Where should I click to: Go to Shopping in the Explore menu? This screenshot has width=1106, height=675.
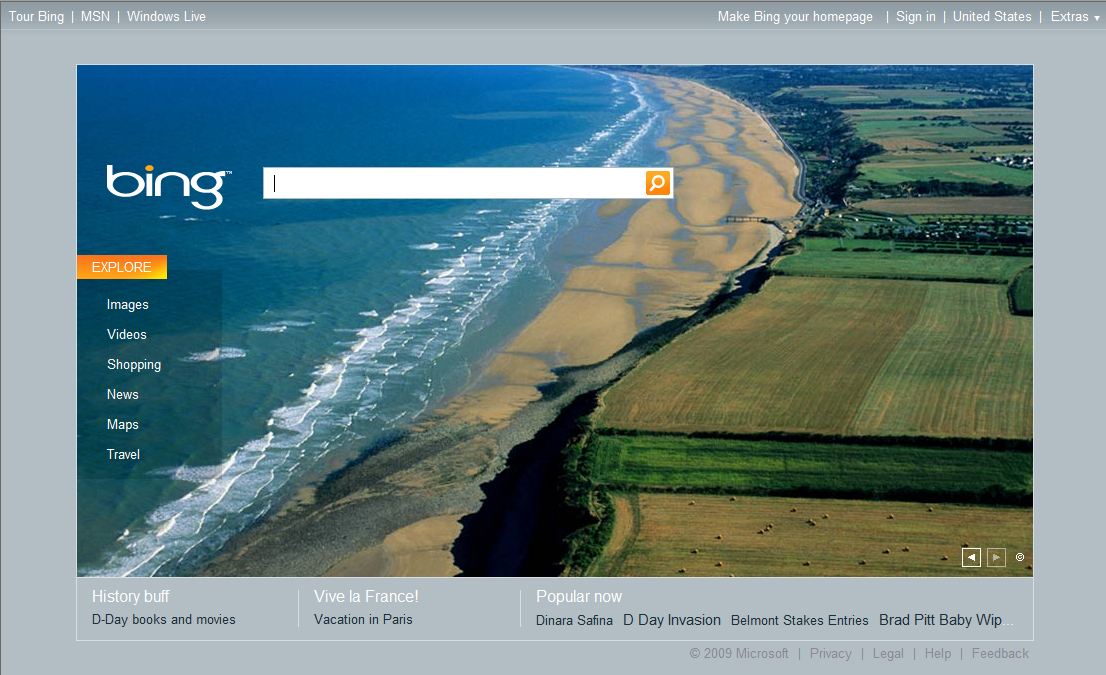pos(134,365)
